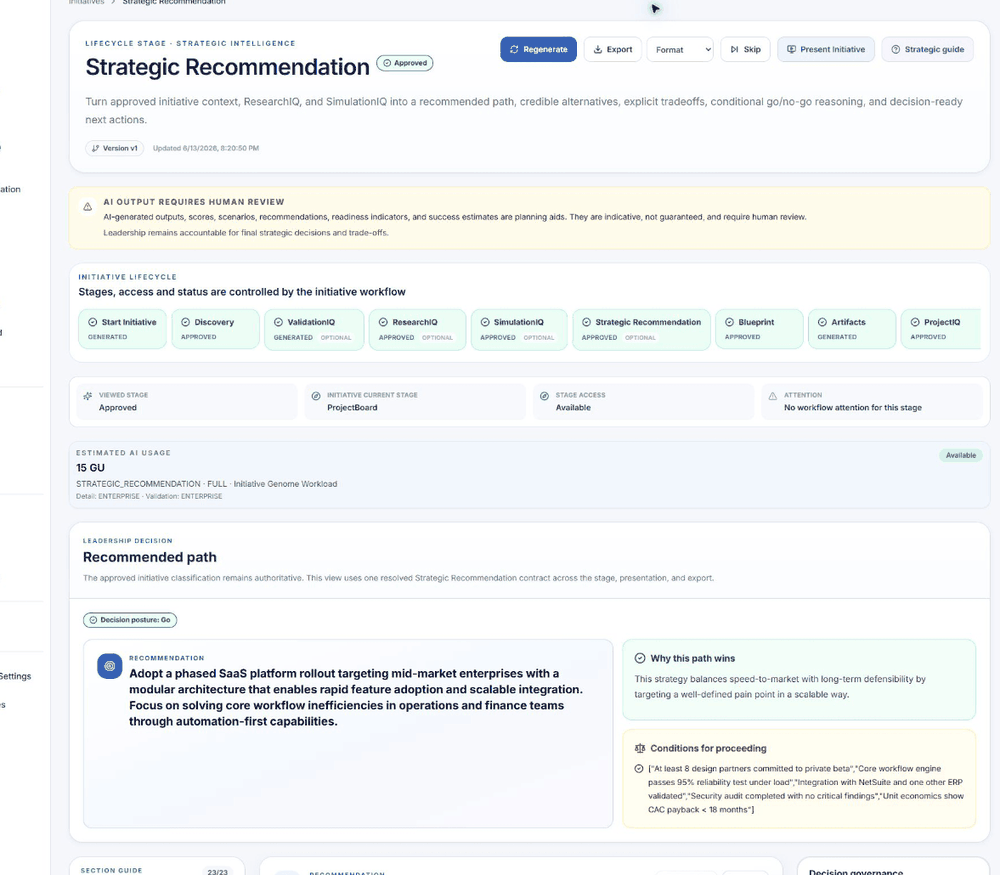
Task: Select the ValidationIQ lifecycle stage
Action: point(314,330)
